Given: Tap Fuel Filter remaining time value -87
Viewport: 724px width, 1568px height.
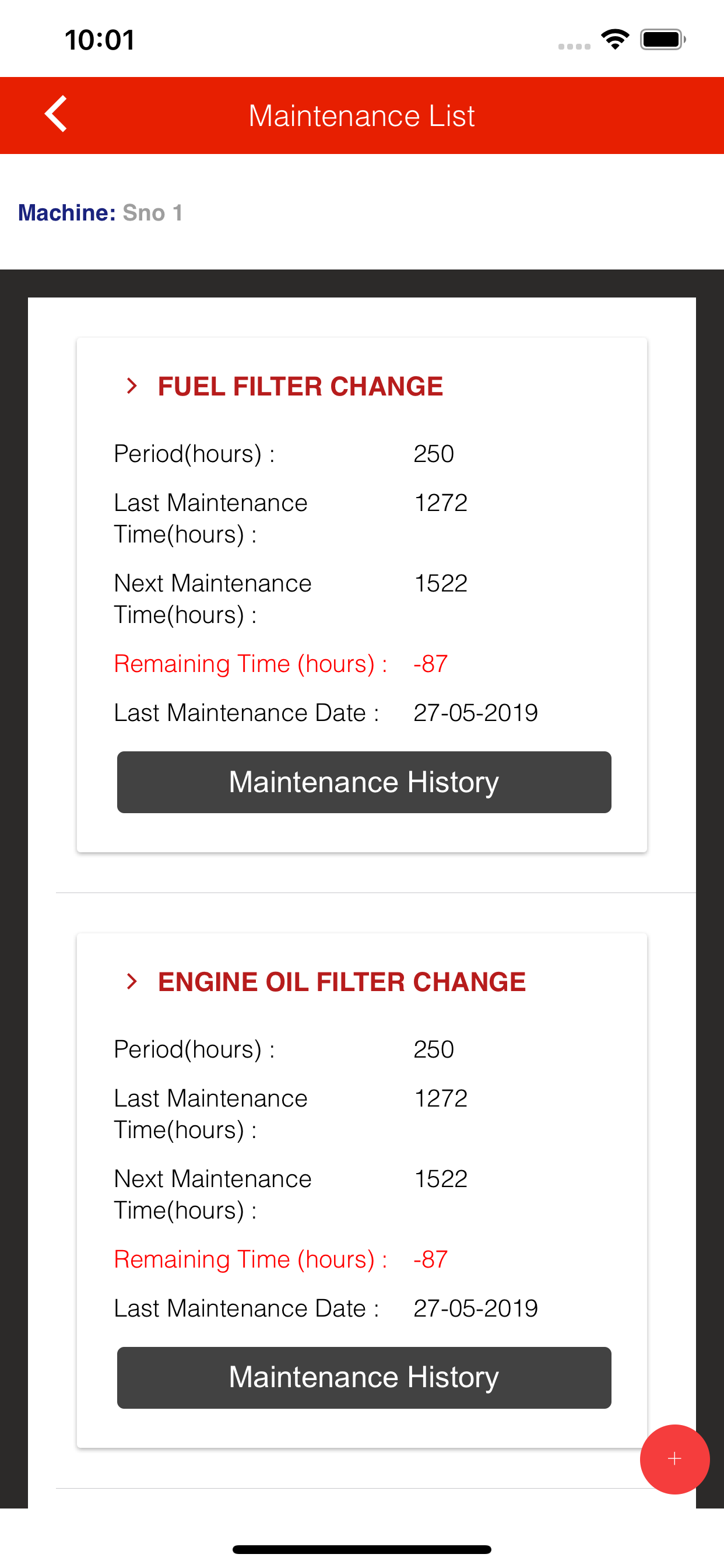Looking at the screenshot, I should (431, 663).
